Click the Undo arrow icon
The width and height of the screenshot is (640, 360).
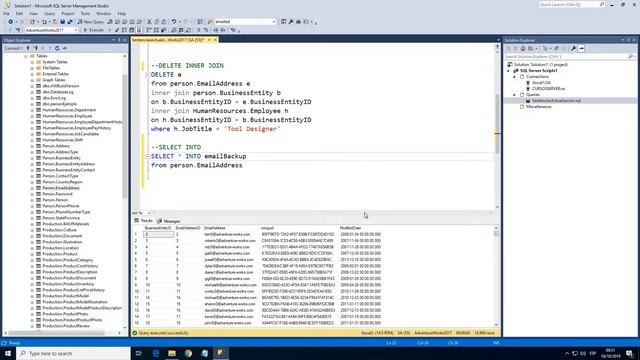pyautogui.click(x=174, y=22)
